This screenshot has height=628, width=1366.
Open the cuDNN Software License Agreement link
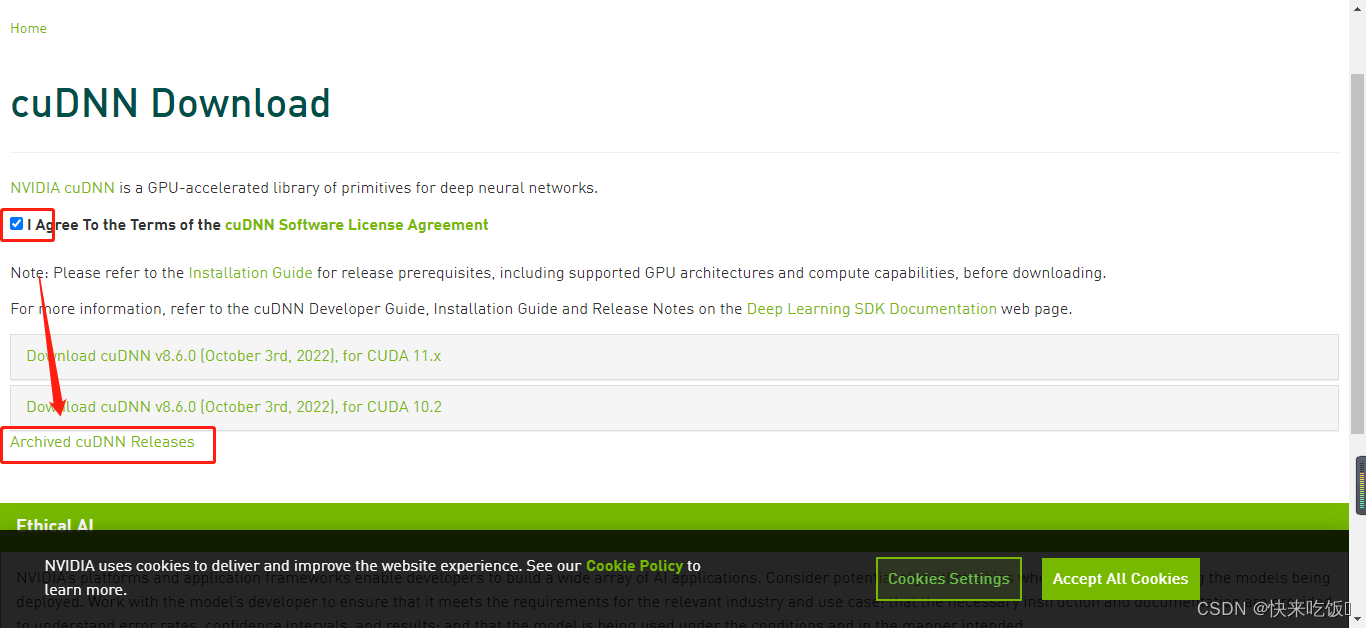click(356, 225)
